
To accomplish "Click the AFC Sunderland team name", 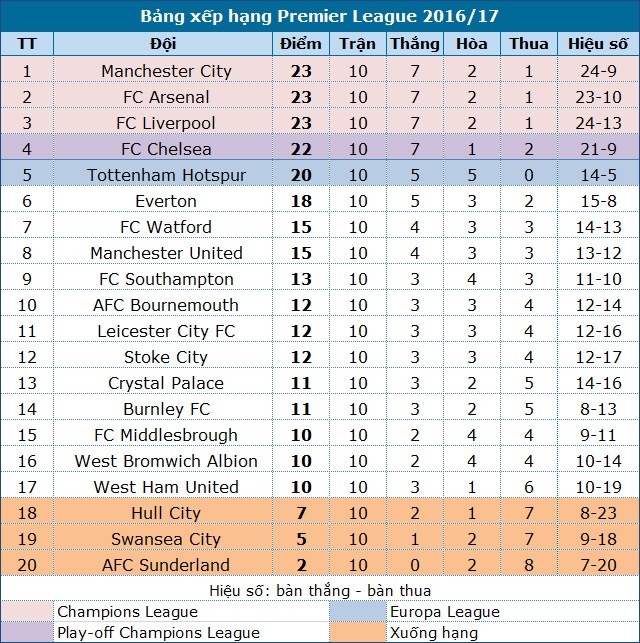I will [166, 565].
